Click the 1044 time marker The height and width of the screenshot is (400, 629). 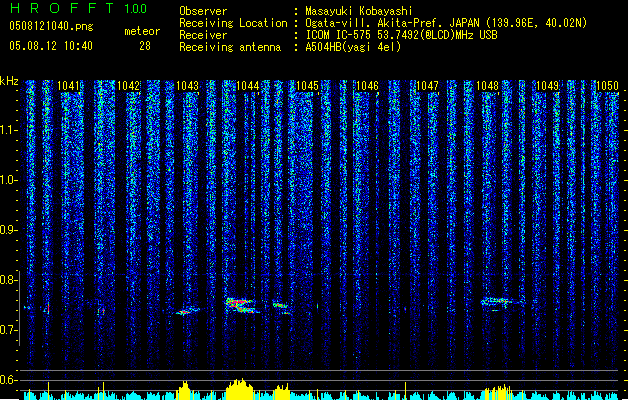click(x=248, y=86)
